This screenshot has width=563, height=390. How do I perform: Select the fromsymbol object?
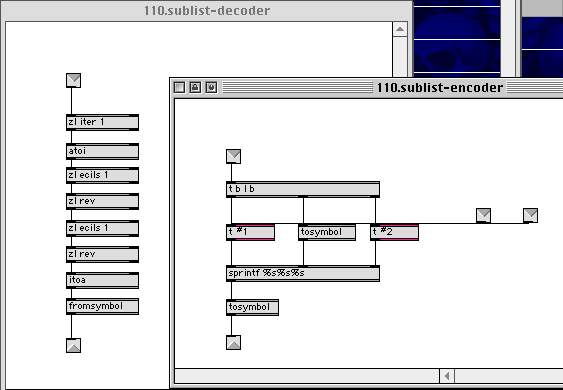click(x=102, y=306)
